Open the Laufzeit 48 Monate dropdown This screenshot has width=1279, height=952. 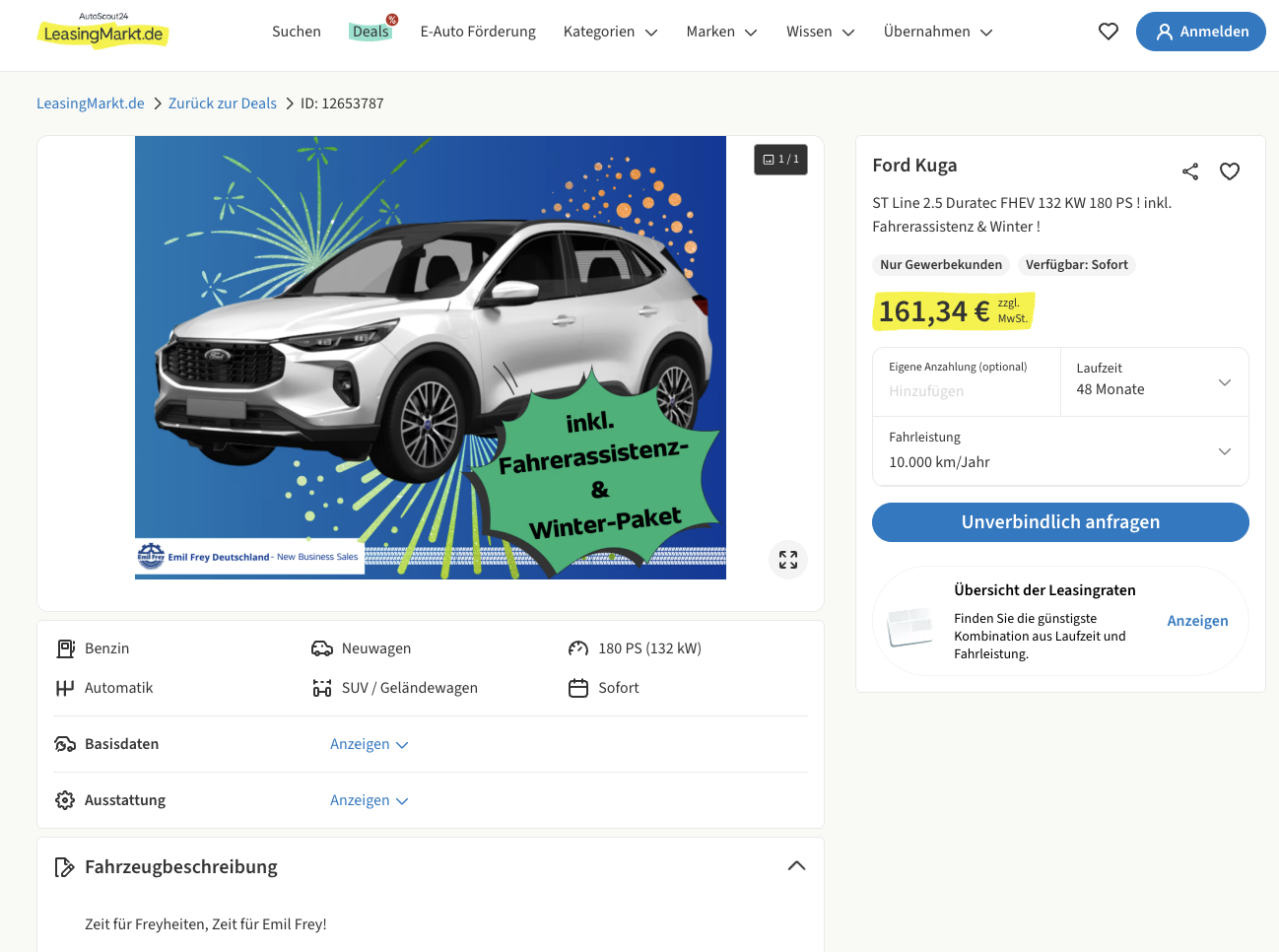tap(1154, 381)
